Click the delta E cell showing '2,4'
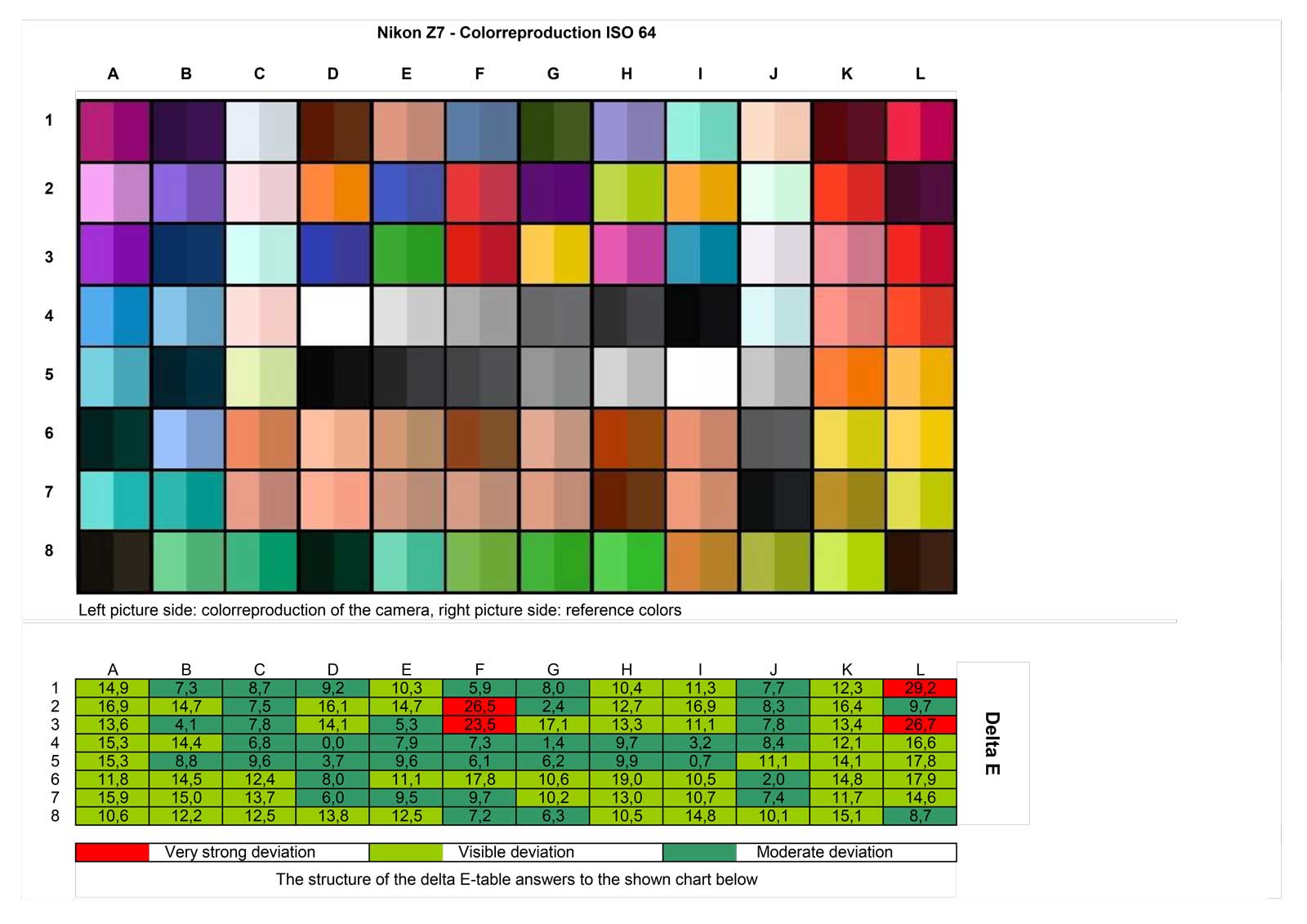1307x924 pixels. pyautogui.click(x=553, y=706)
